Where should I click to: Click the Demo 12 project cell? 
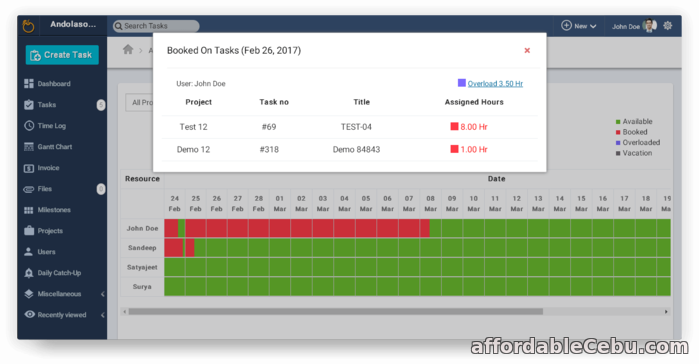(193, 150)
